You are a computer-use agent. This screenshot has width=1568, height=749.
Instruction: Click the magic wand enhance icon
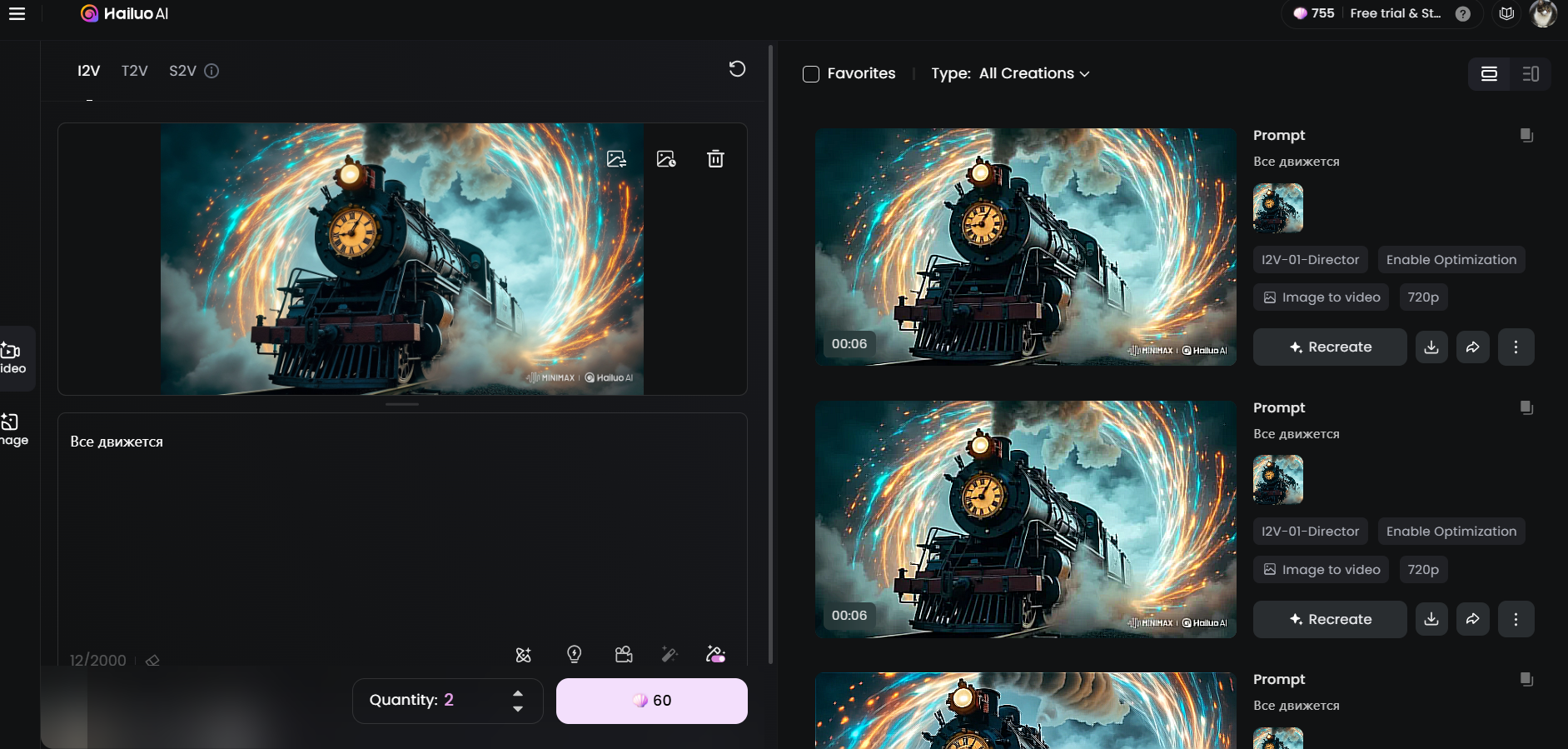point(670,655)
